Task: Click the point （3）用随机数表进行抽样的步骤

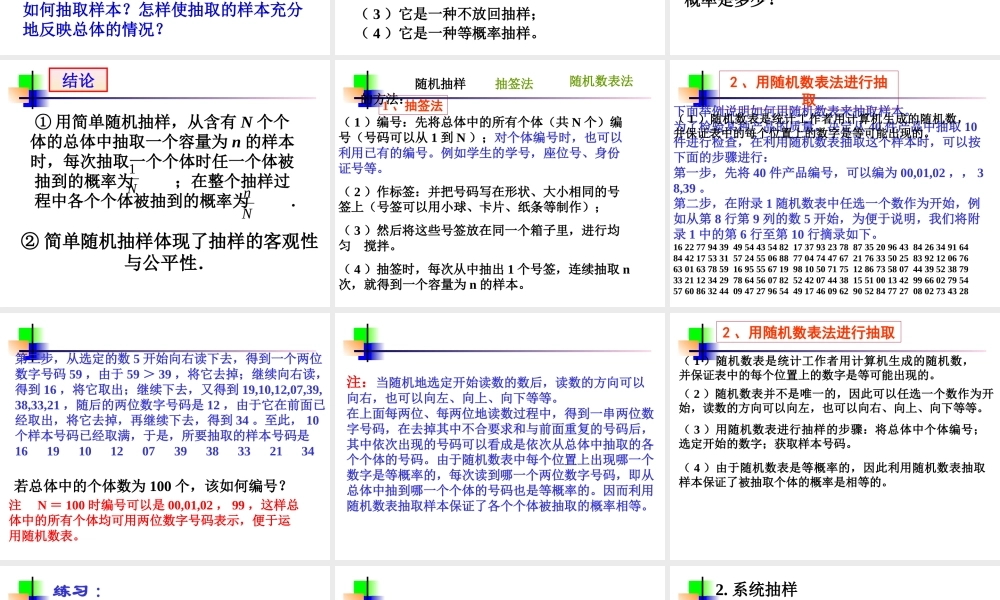Action: point(828,436)
